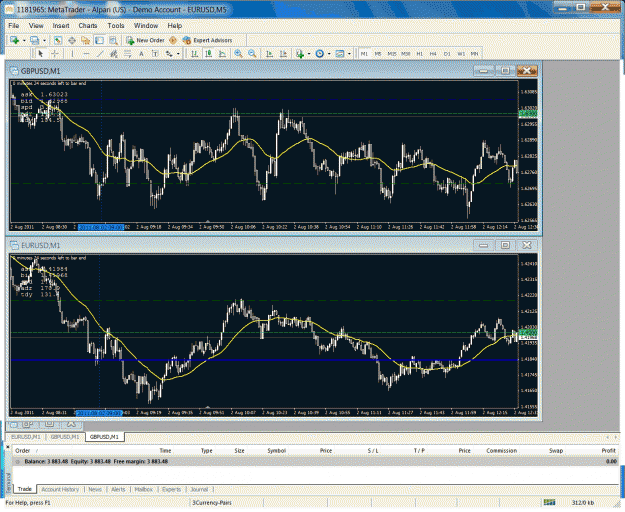Switch to Candlesticks chart mode
Image resolution: width=625 pixels, height=512 pixels.
pyautogui.click(x=208, y=54)
